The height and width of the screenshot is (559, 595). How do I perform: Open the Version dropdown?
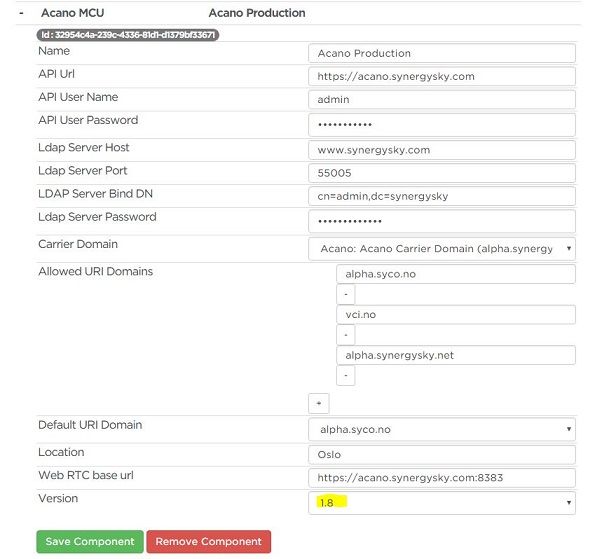442,503
